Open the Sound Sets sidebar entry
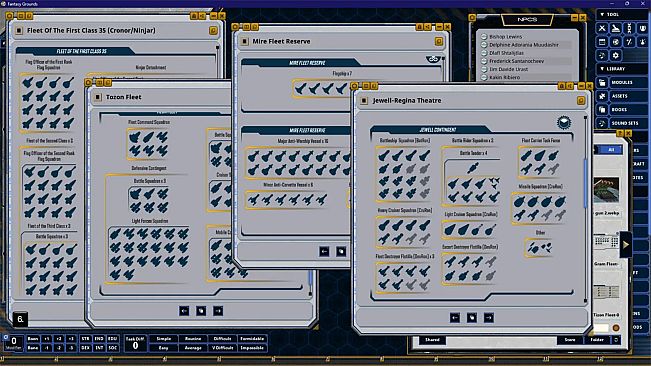 [x=629, y=123]
